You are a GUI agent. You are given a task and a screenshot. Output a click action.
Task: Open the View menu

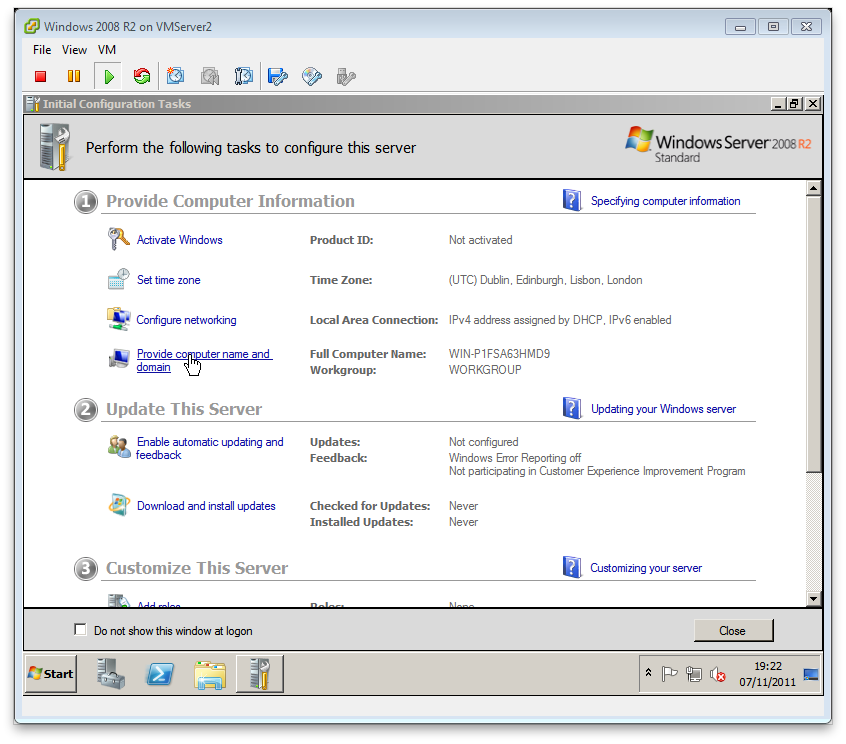75,49
